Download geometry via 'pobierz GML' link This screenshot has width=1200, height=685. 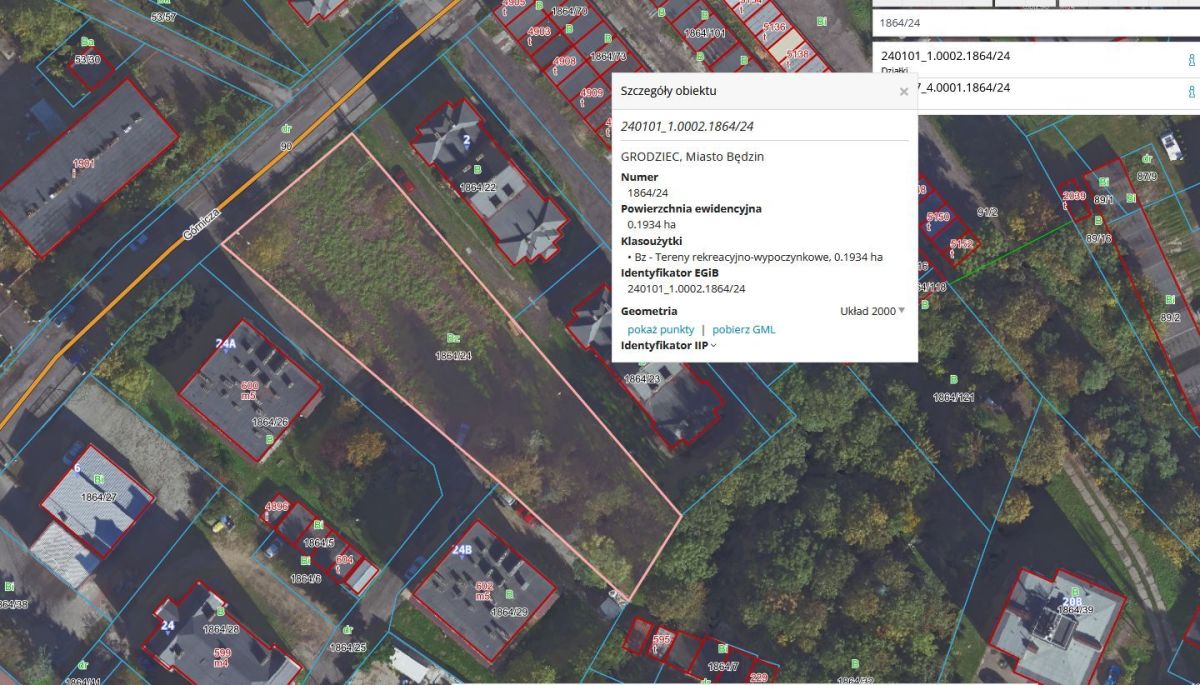click(x=743, y=329)
